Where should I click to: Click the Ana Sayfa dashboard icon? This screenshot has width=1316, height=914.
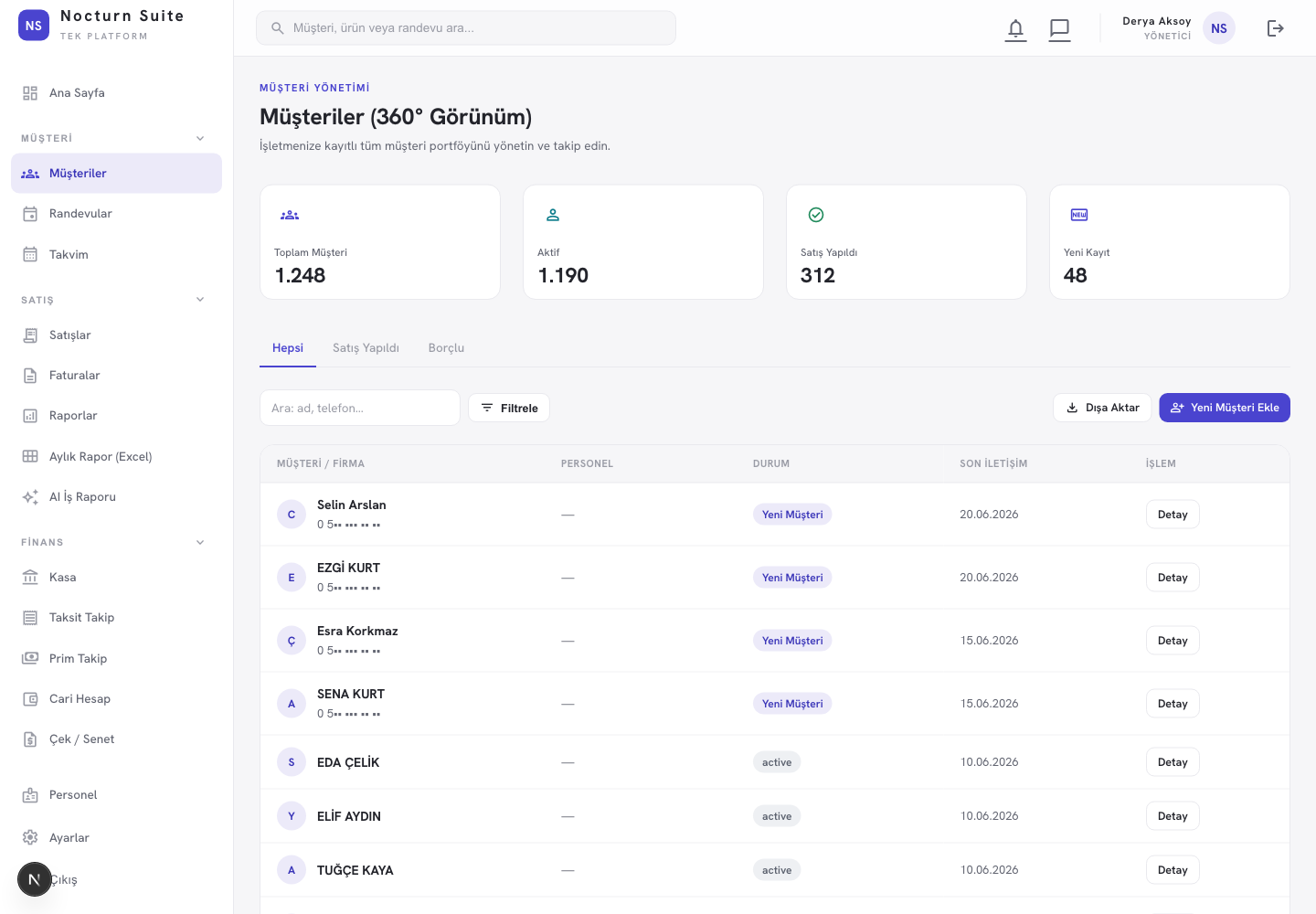[30, 93]
